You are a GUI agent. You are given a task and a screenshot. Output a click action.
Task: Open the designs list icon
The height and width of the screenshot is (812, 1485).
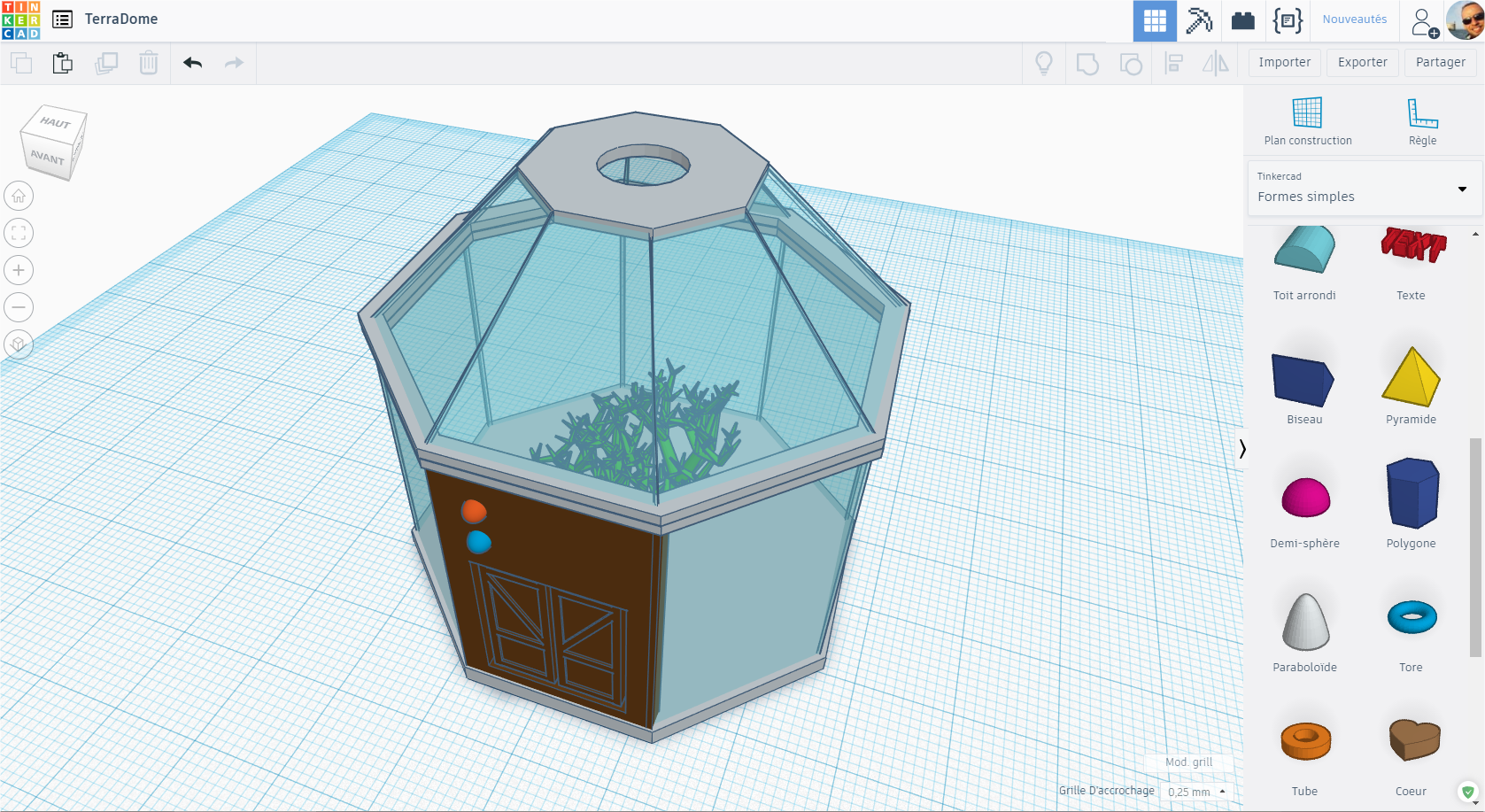(x=62, y=19)
